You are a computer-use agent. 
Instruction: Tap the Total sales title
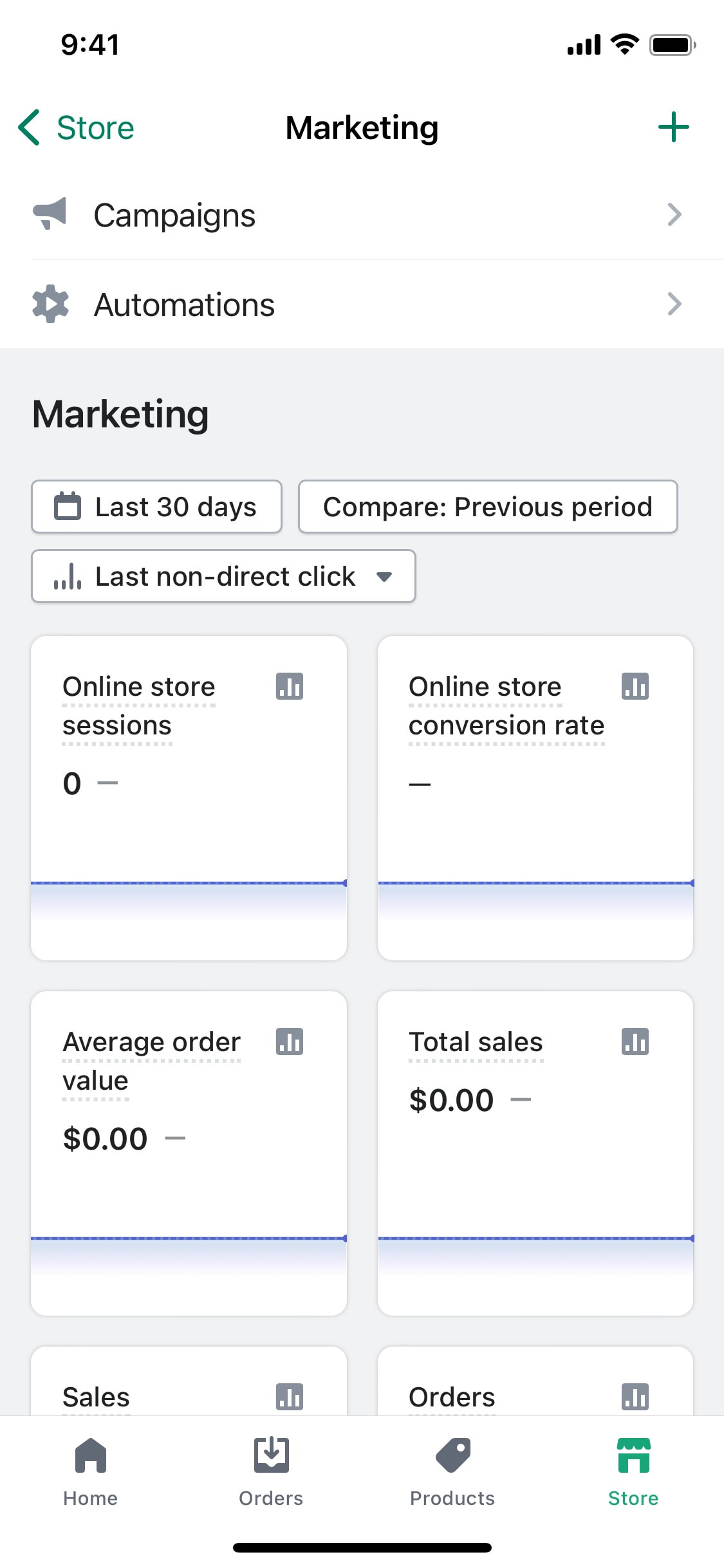point(476,1041)
